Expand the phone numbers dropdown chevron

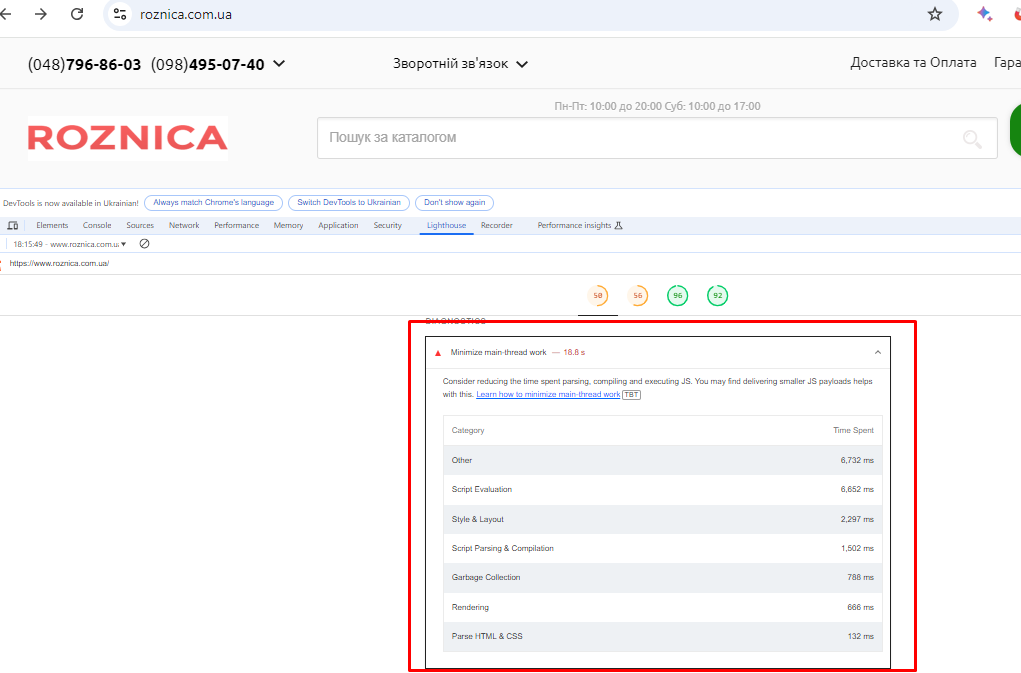point(279,64)
